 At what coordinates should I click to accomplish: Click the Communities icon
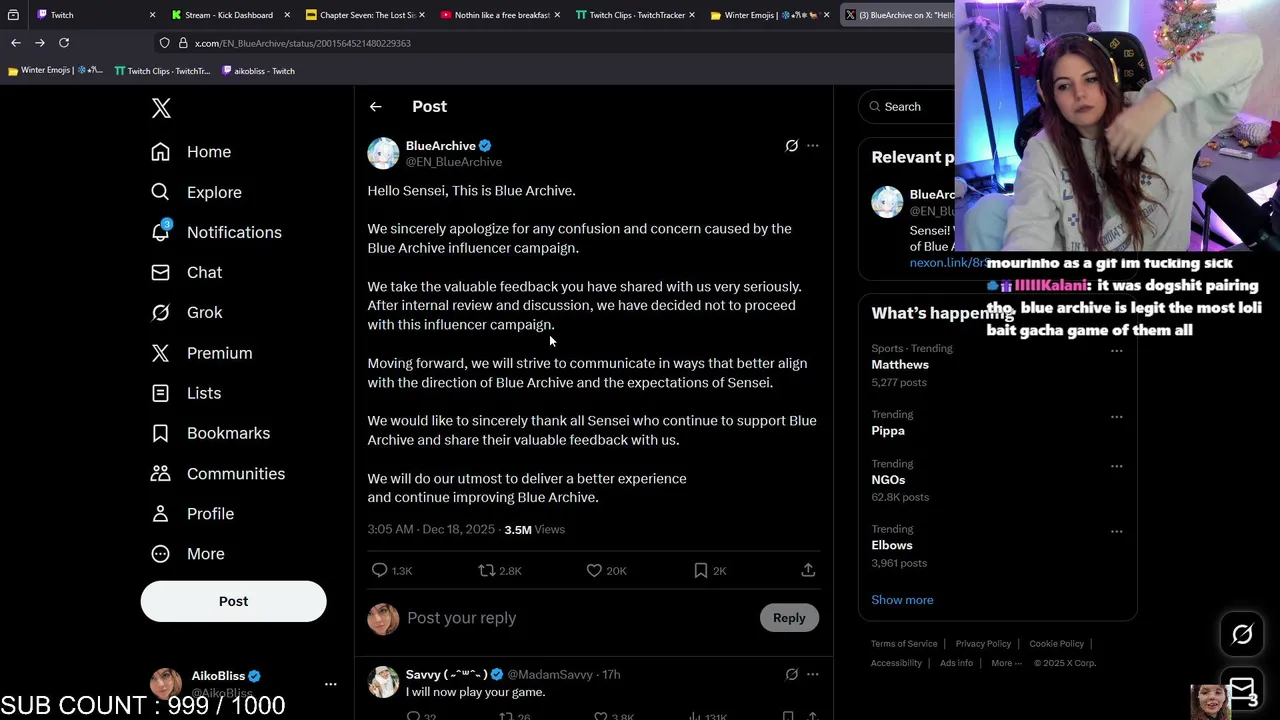tap(160, 473)
